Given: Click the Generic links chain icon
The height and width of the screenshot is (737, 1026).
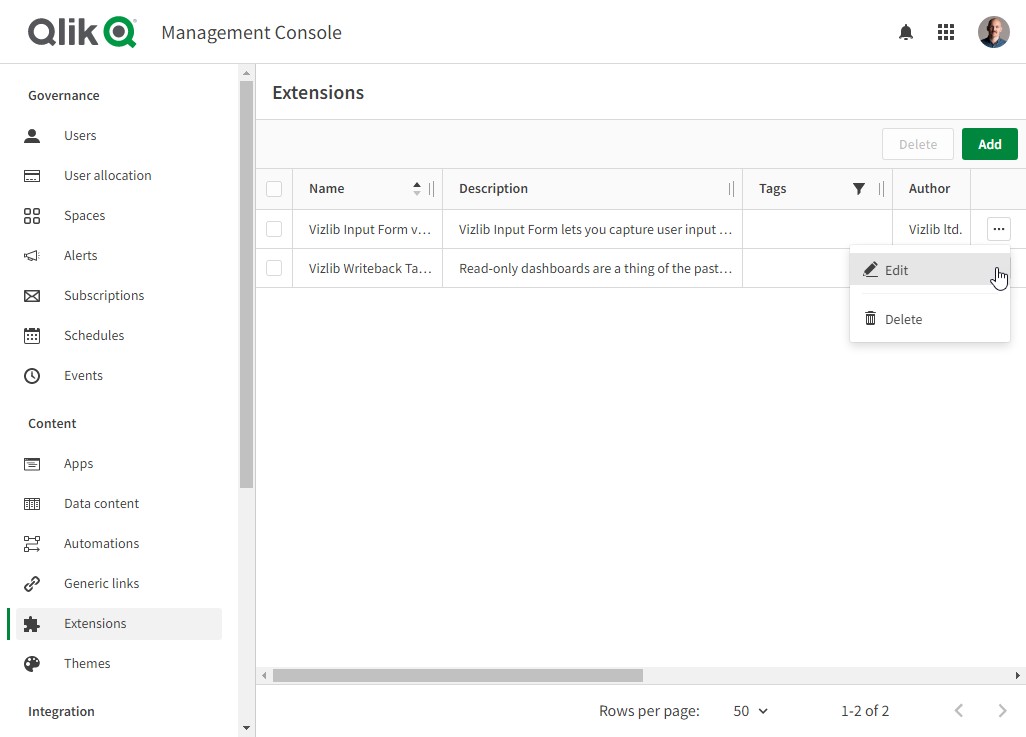Looking at the screenshot, I should click(x=32, y=584).
